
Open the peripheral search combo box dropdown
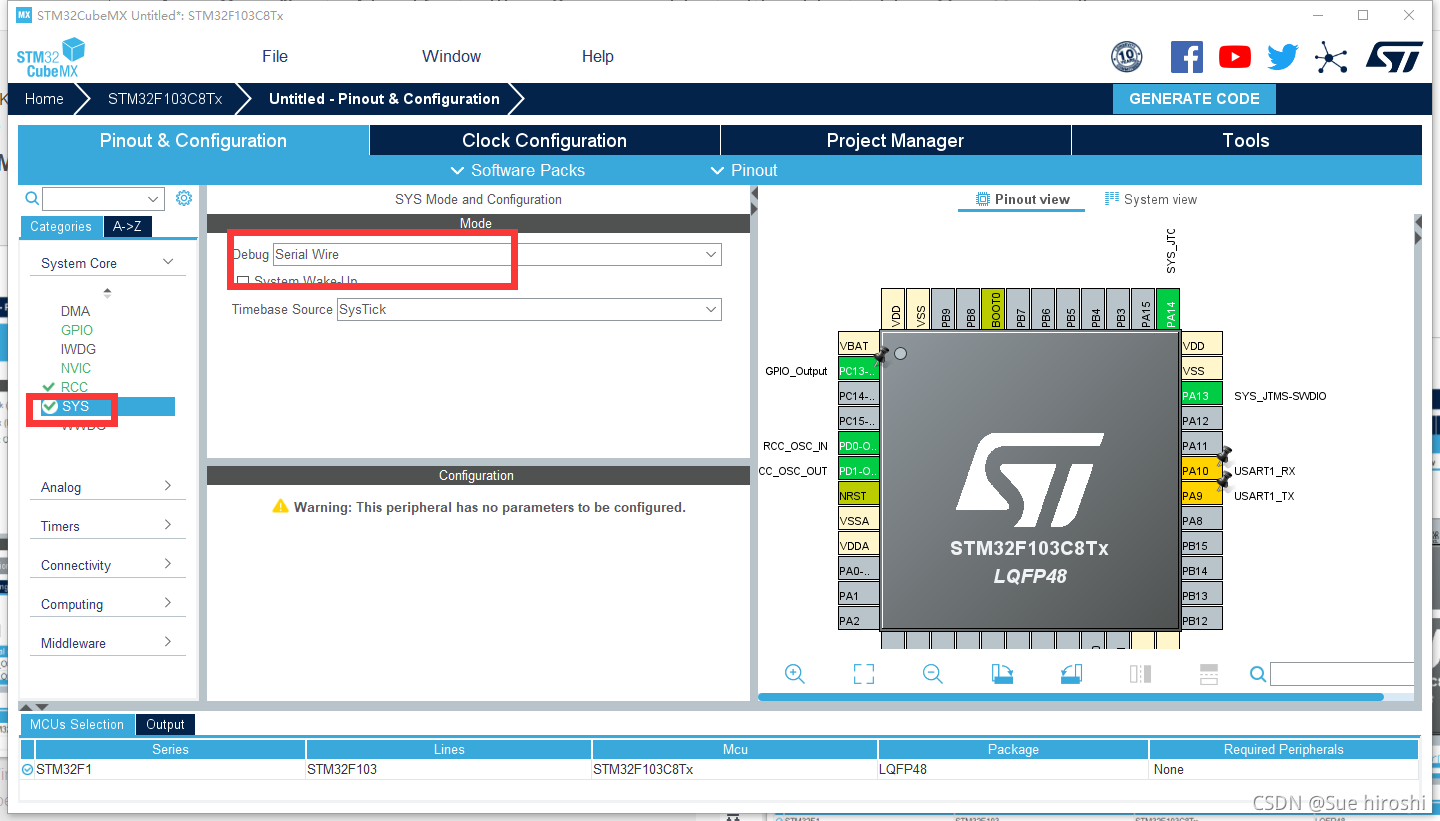153,199
